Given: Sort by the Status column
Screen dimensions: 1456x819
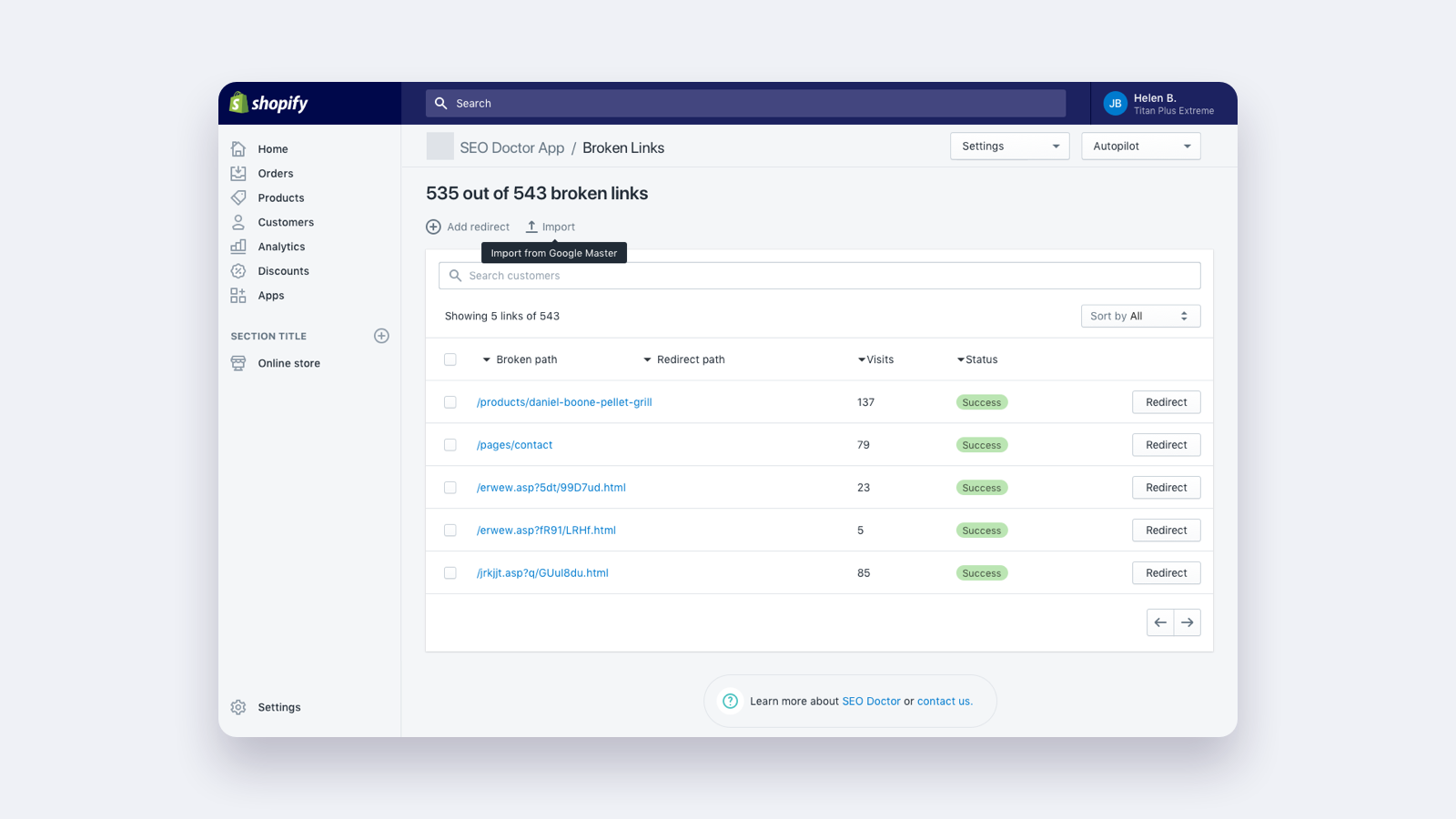Looking at the screenshot, I should click(977, 359).
